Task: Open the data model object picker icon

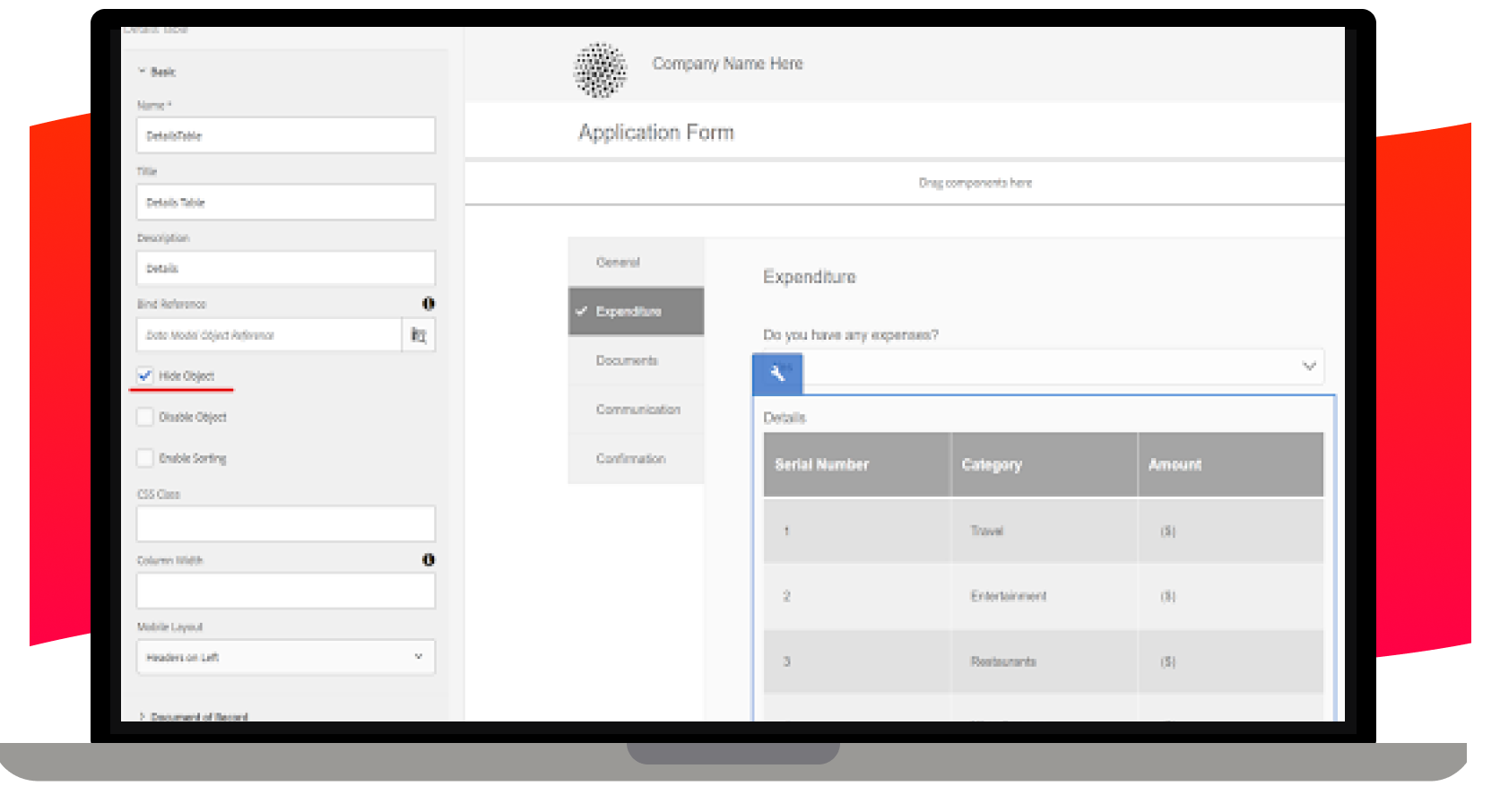Action: coord(418,334)
